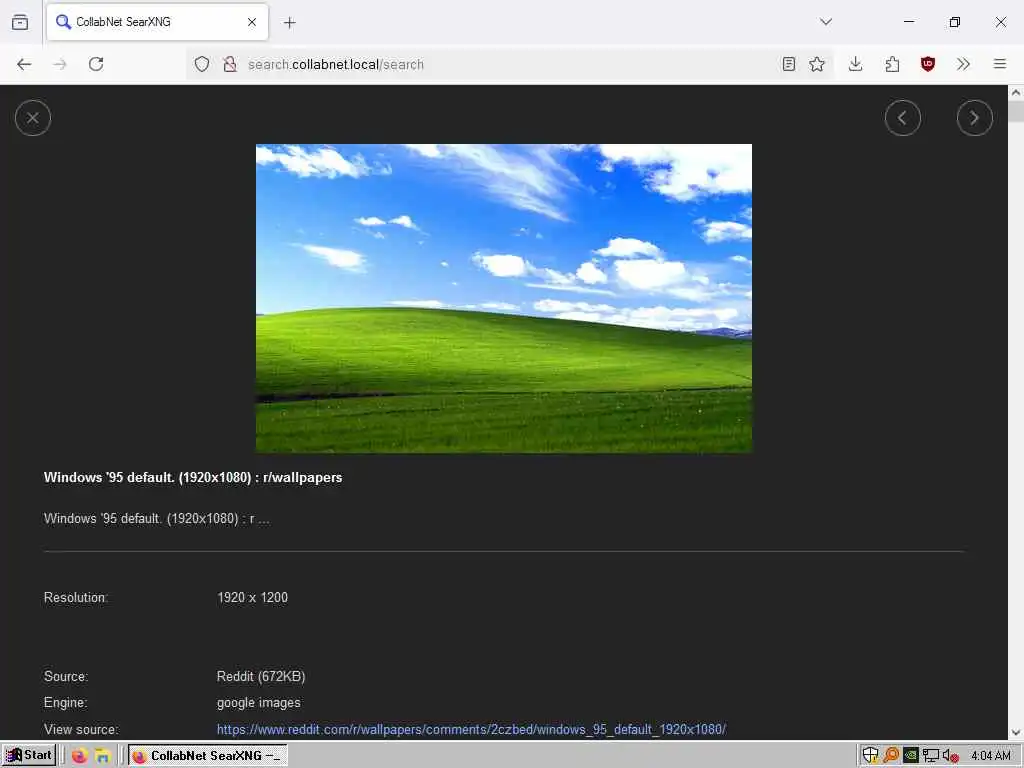The height and width of the screenshot is (768, 1024).
Task: Reload the current page
Action: pos(96,64)
